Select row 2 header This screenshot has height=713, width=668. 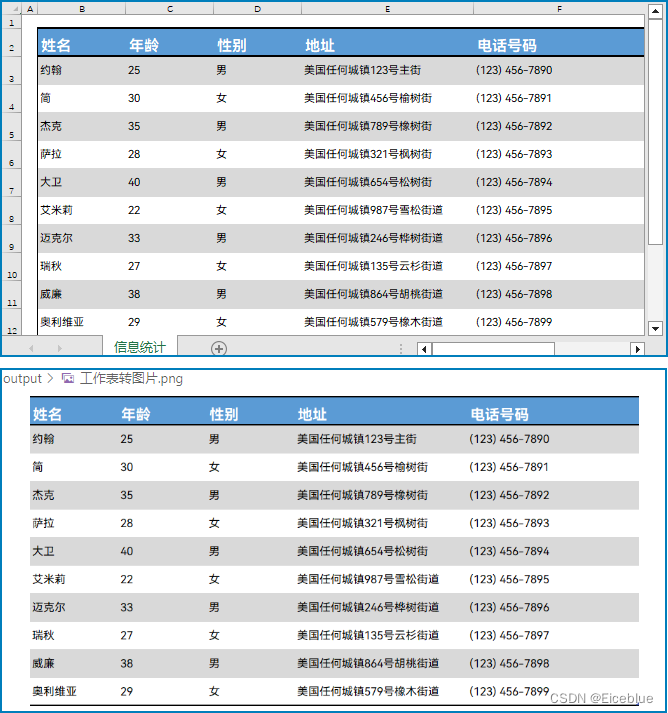point(11,43)
